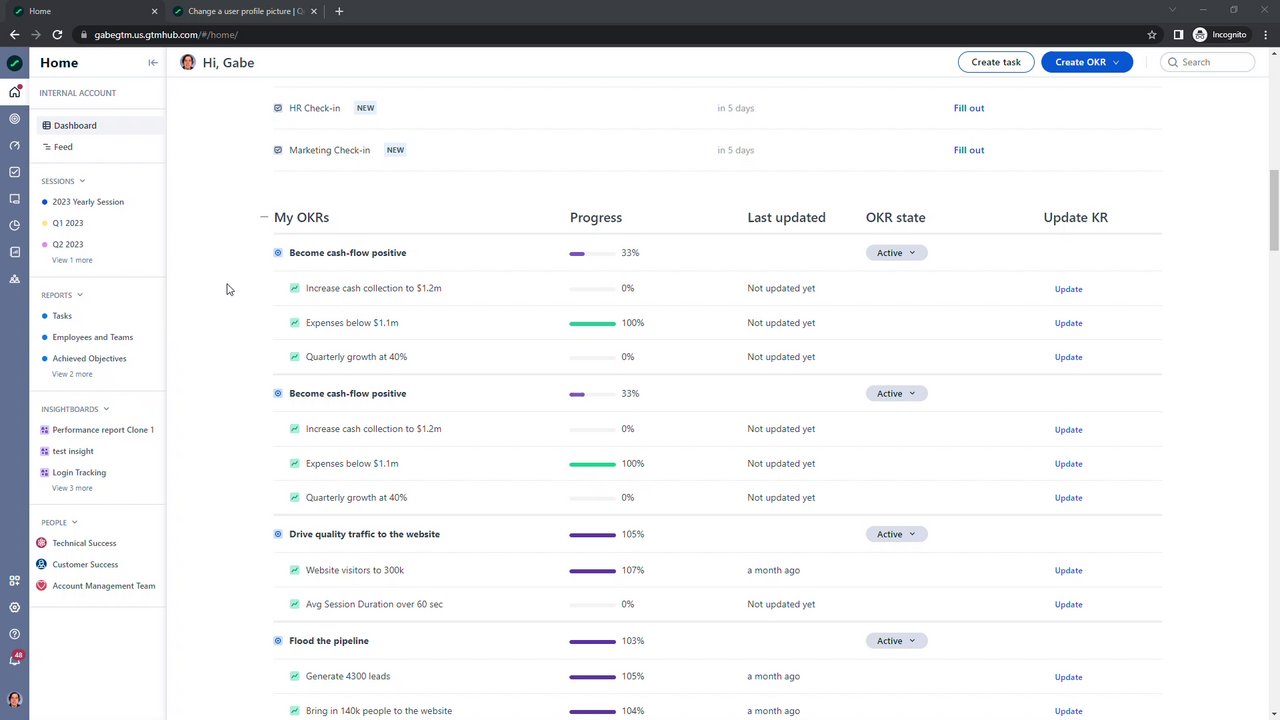Click the Customer Success team icon

click(x=41, y=564)
